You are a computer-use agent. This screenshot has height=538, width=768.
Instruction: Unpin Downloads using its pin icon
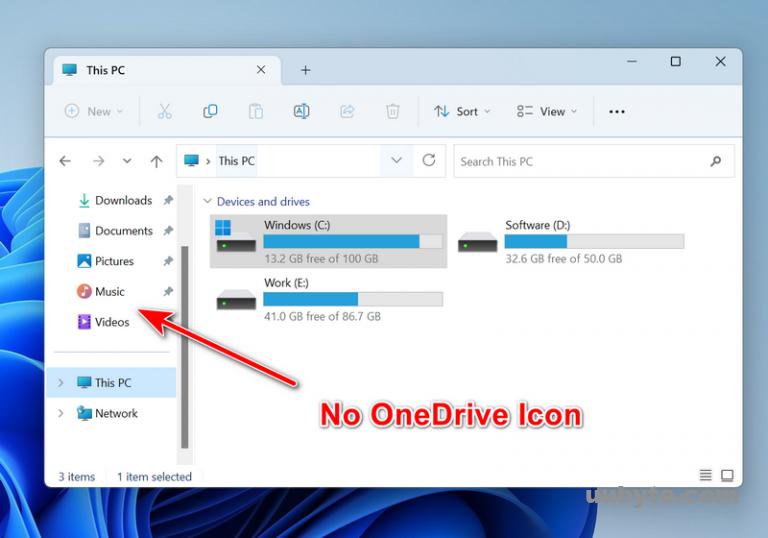tap(168, 201)
